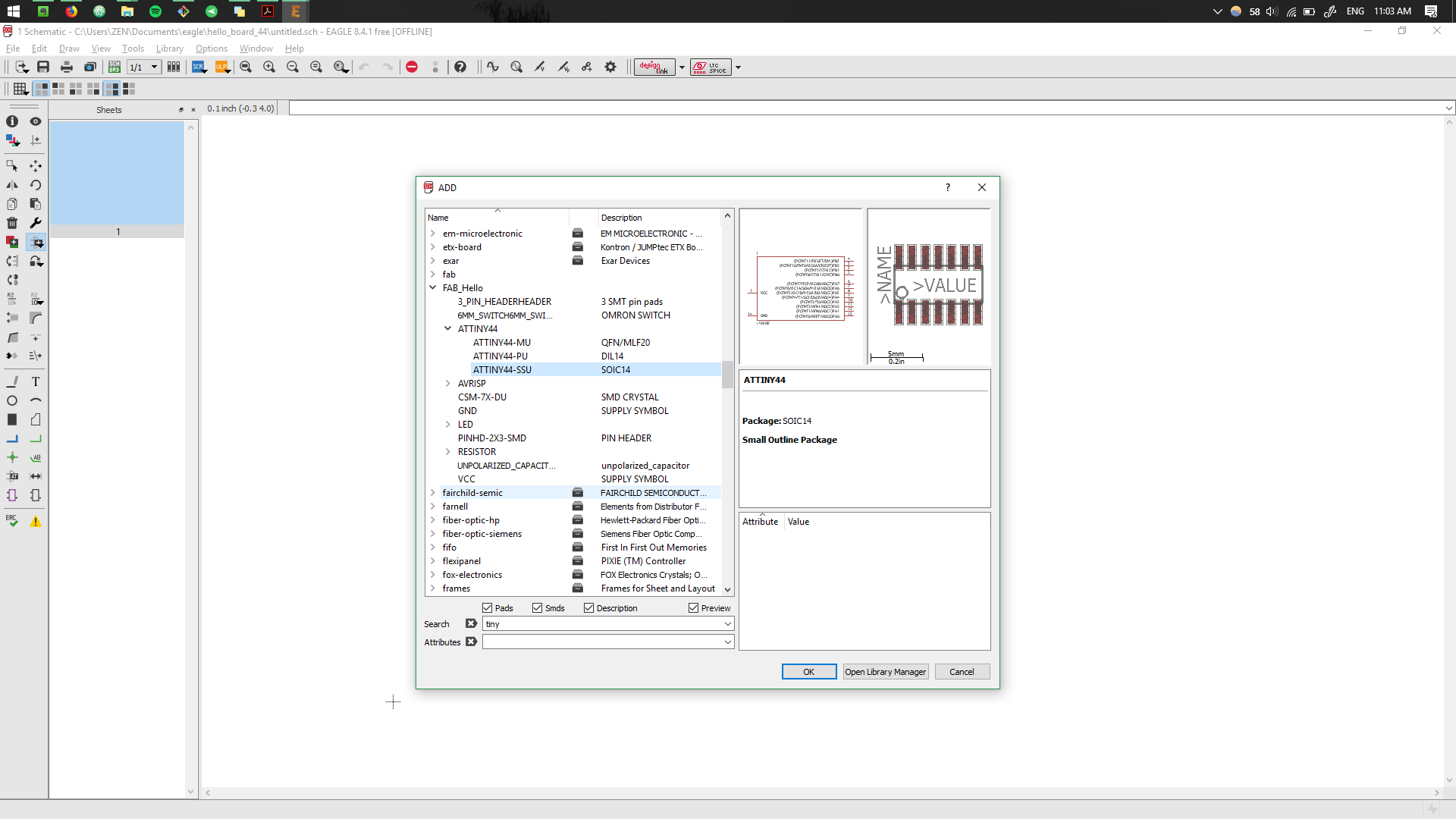This screenshot has width=1456, height=819.
Task: Select the Rotate tool
Action: [x=36, y=184]
